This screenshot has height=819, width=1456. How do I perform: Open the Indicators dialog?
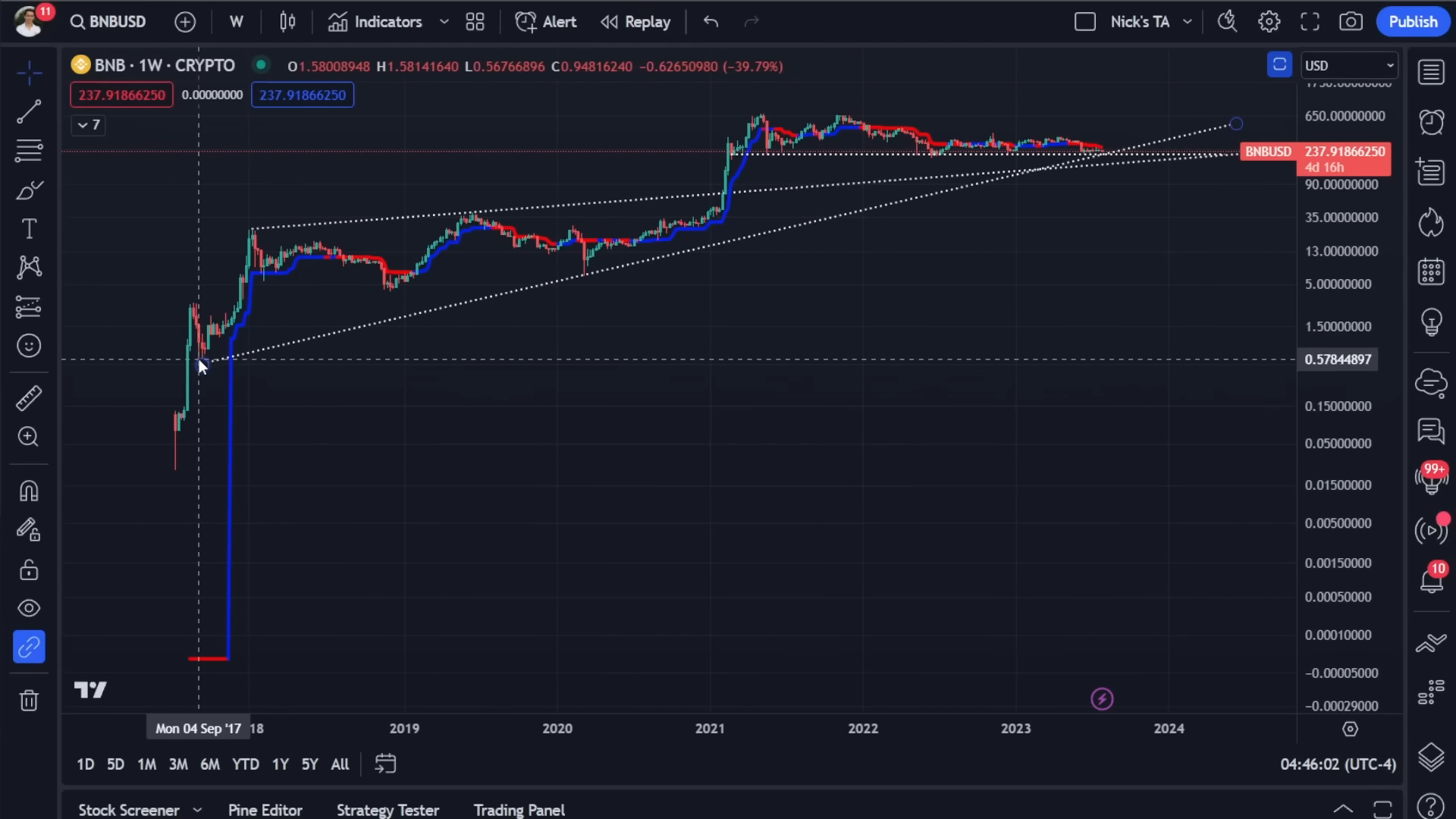tap(375, 22)
